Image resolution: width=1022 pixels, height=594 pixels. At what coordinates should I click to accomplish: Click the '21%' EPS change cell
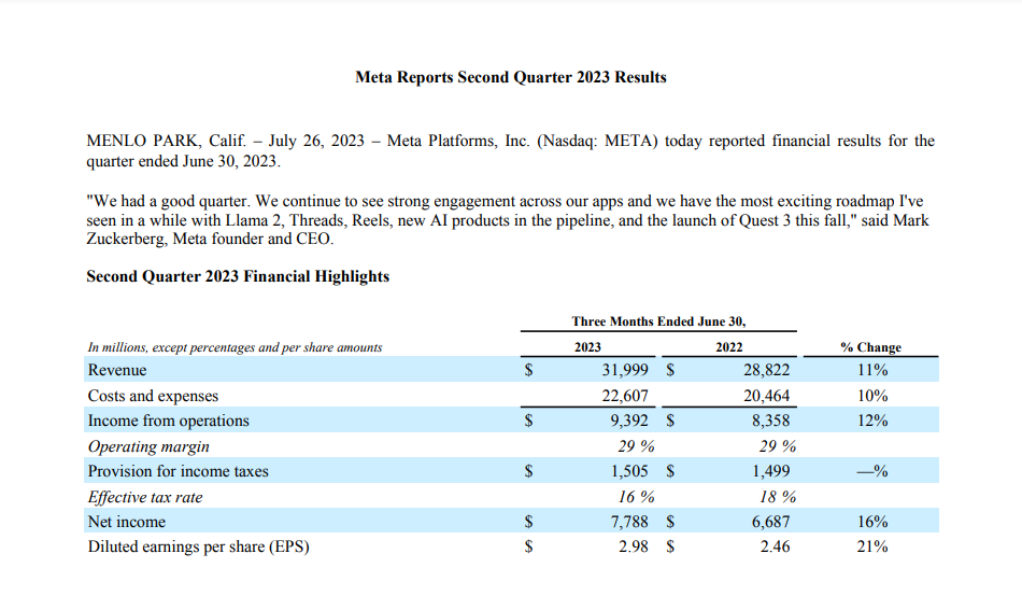coord(872,546)
